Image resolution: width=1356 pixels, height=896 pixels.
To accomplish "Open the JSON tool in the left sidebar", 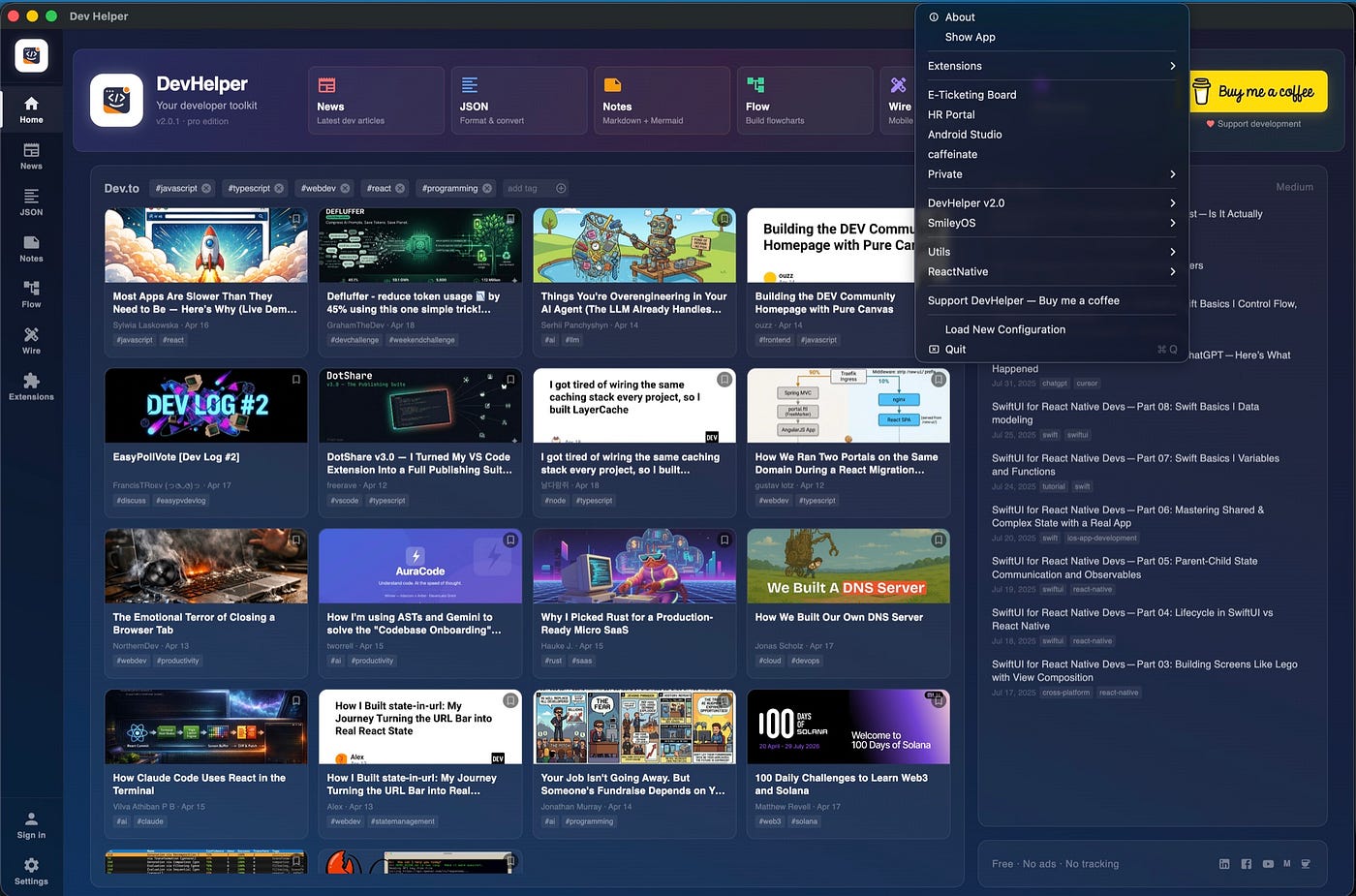I will coord(31,202).
